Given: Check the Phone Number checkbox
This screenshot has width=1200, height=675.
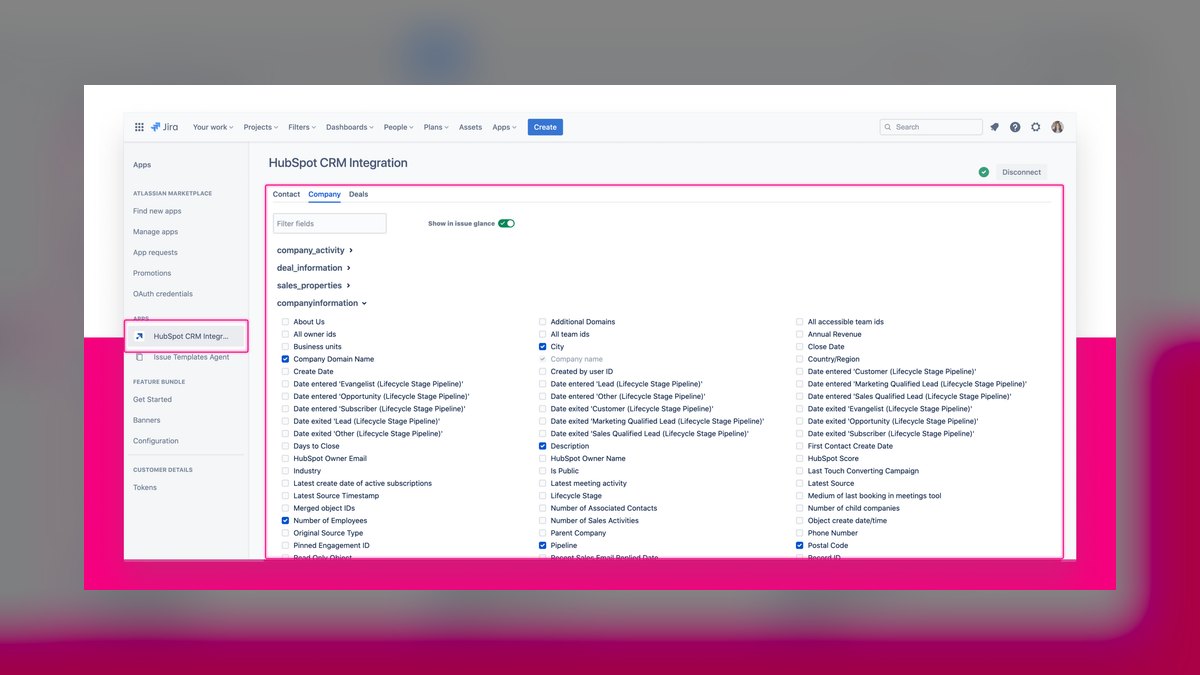Looking at the screenshot, I should click(x=800, y=533).
